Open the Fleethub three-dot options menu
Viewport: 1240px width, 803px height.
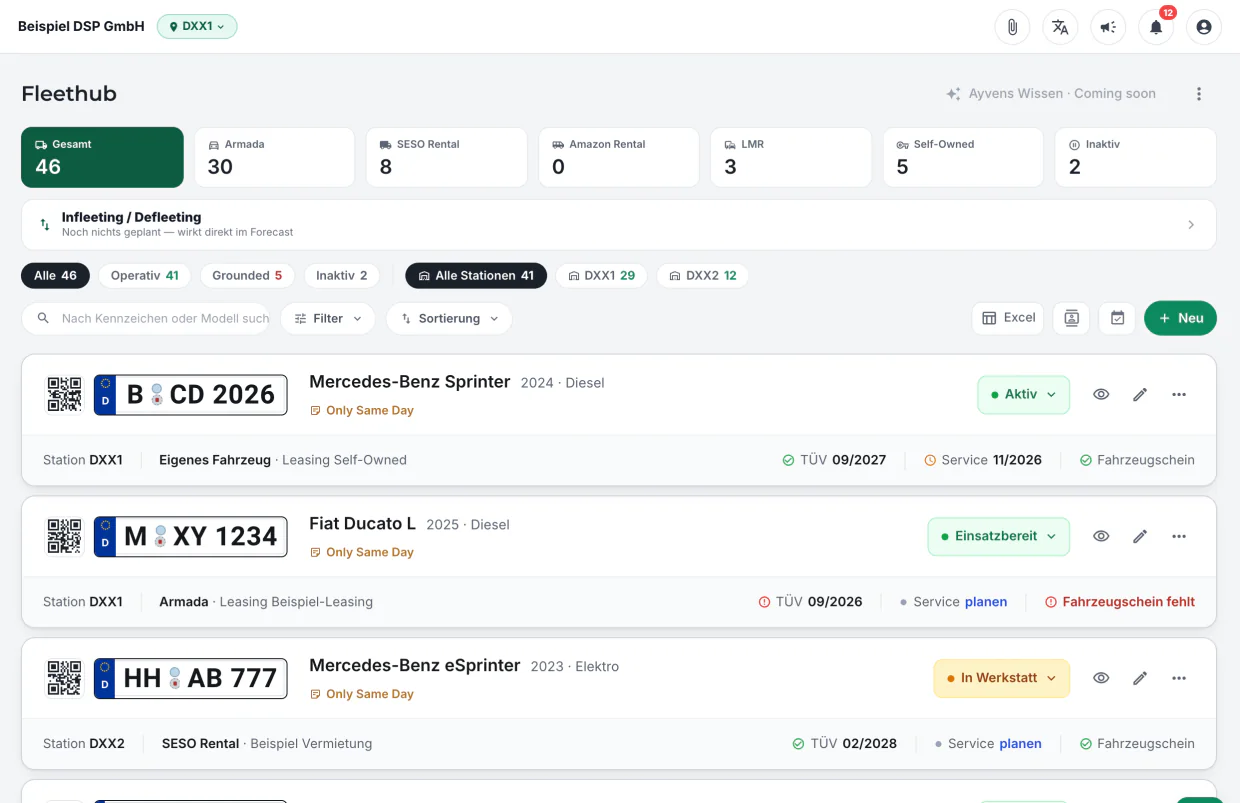point(1199,94)
